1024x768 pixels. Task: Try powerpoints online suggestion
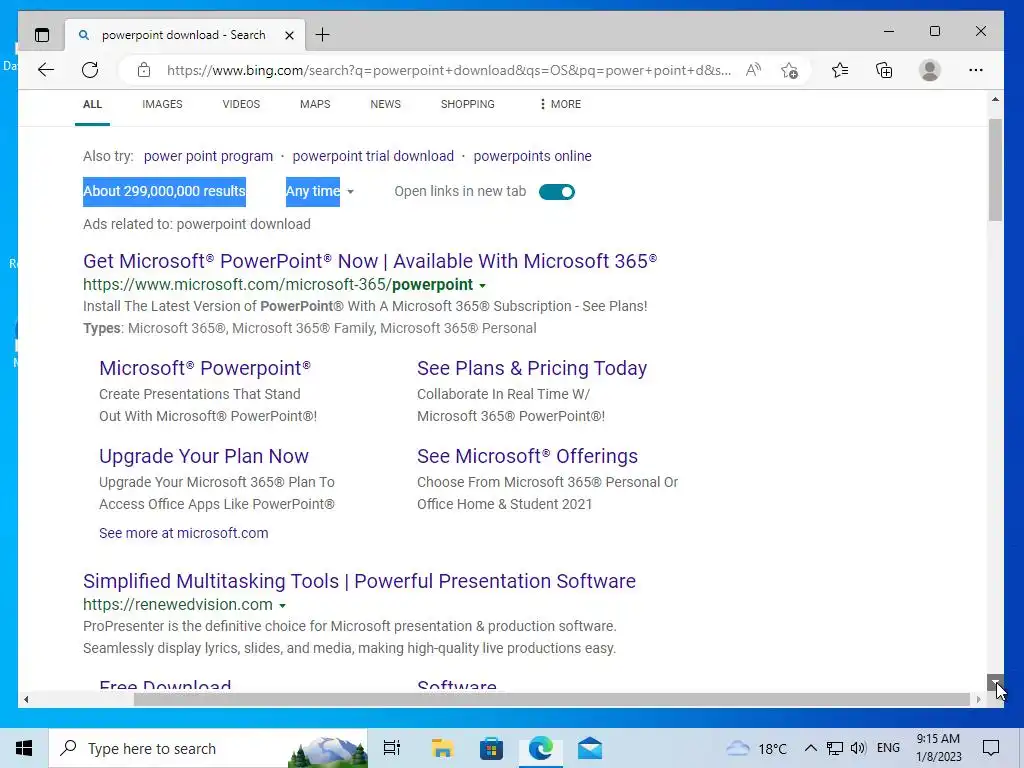(x=532, y=156)
